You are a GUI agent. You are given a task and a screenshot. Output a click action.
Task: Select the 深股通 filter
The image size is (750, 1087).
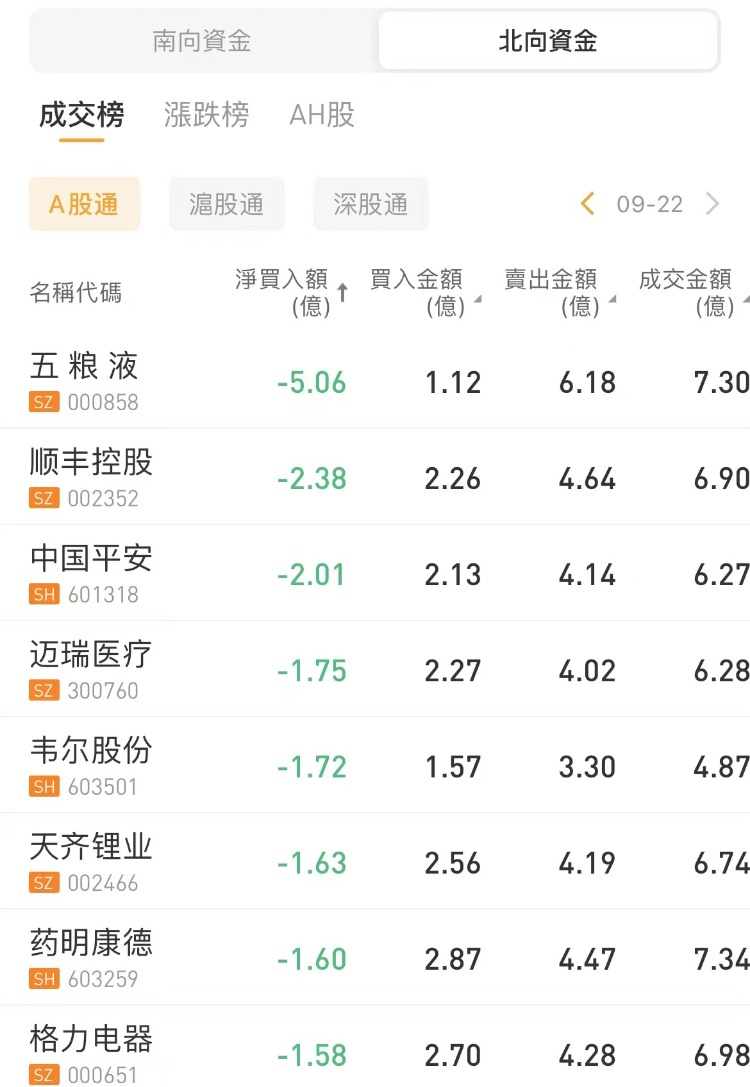371,204
